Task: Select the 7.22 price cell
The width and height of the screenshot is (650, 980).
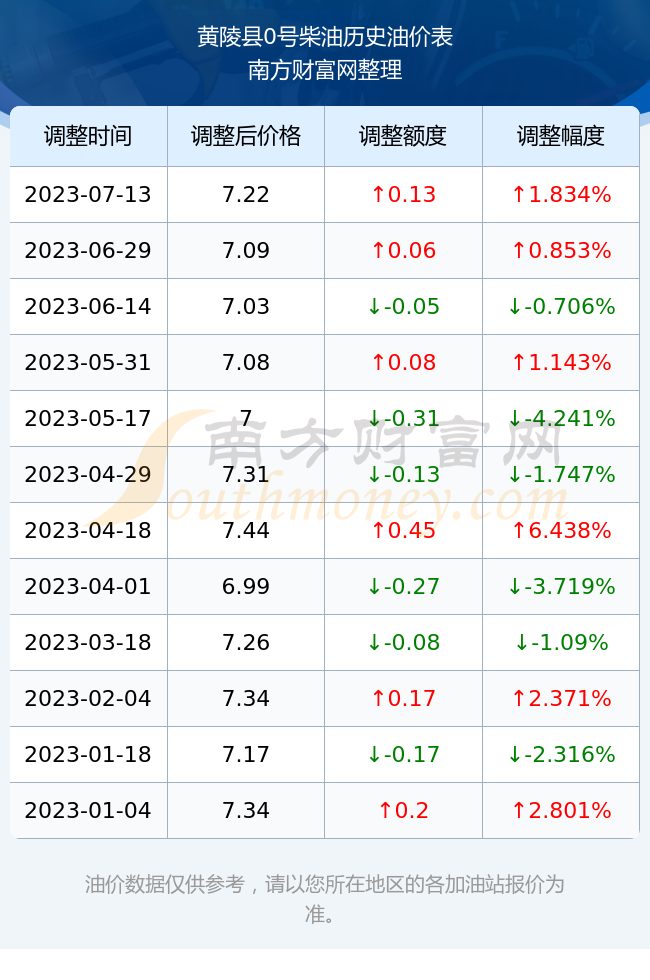Action: tap(246, 194)
